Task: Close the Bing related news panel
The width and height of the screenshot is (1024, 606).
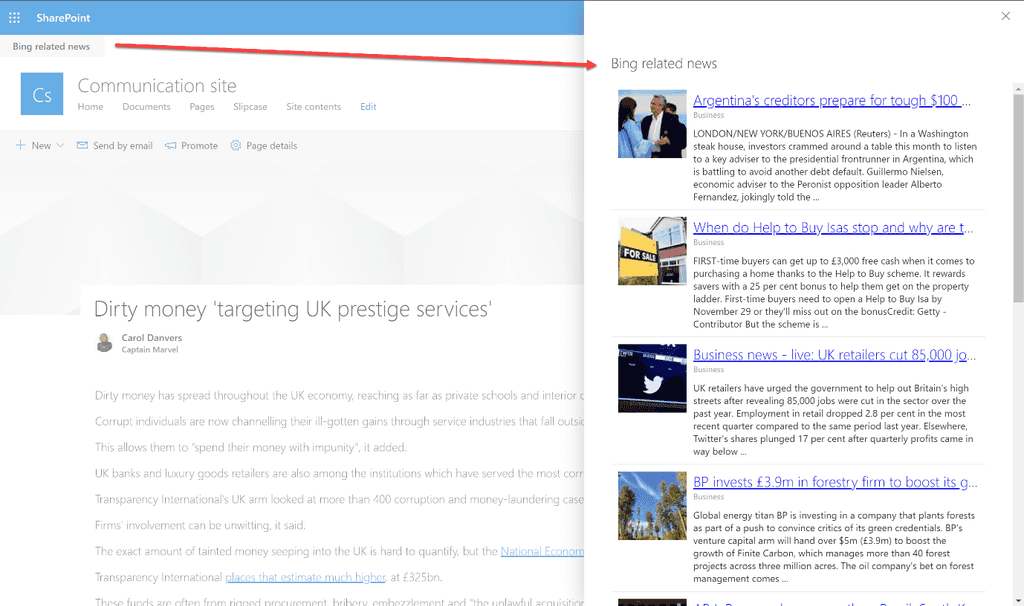Action: click(1005, 15)
